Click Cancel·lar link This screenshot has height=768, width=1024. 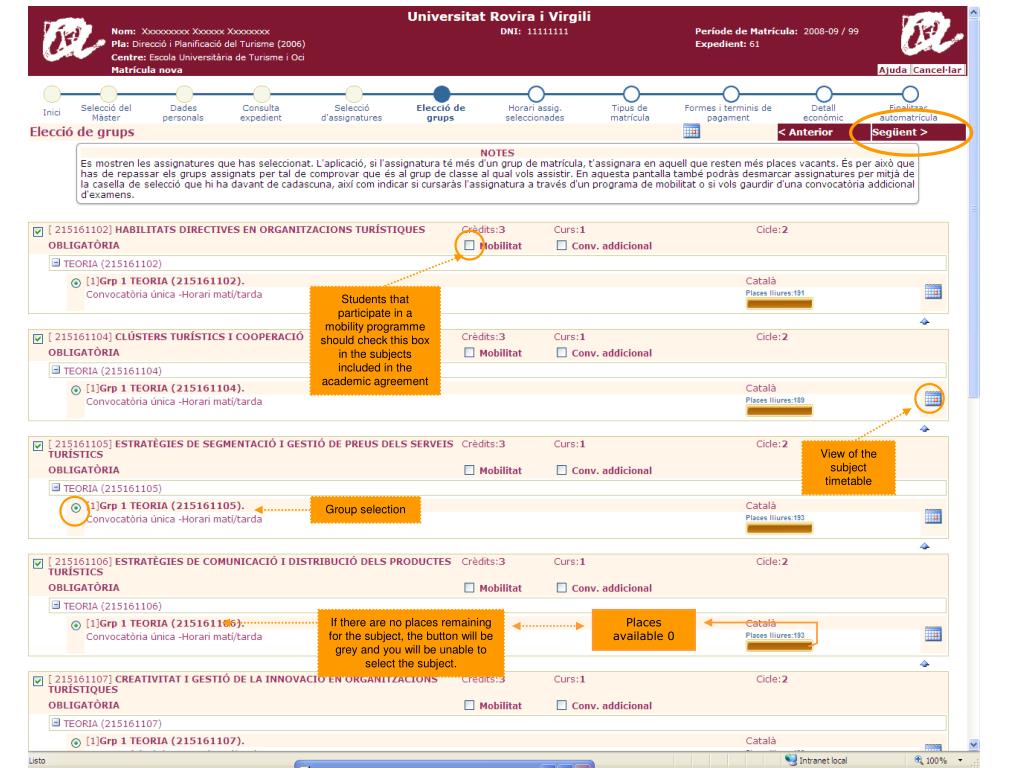click(x=937, y=70)
